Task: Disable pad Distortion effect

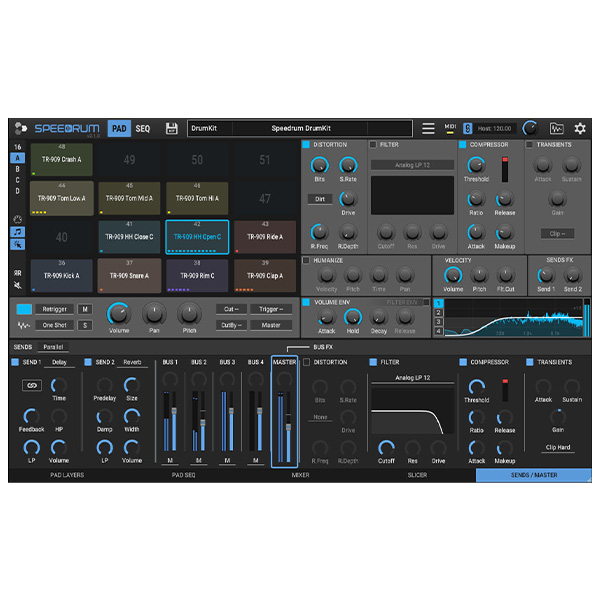Action: [x=306, y=145]
